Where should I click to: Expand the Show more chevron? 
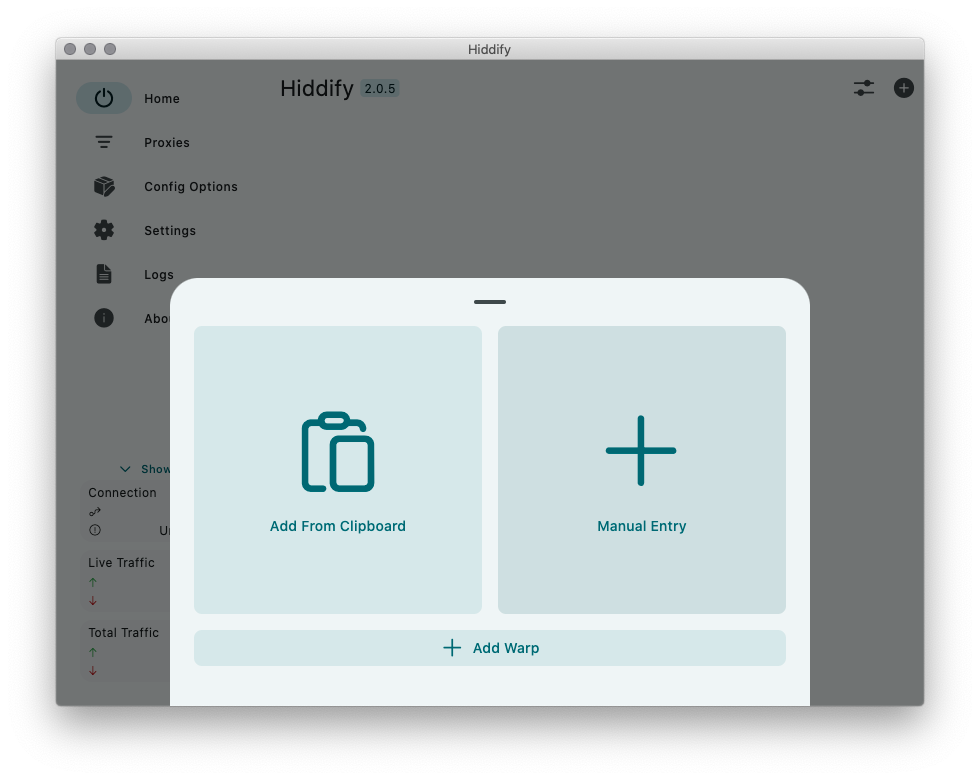click(x=125, y=469)
